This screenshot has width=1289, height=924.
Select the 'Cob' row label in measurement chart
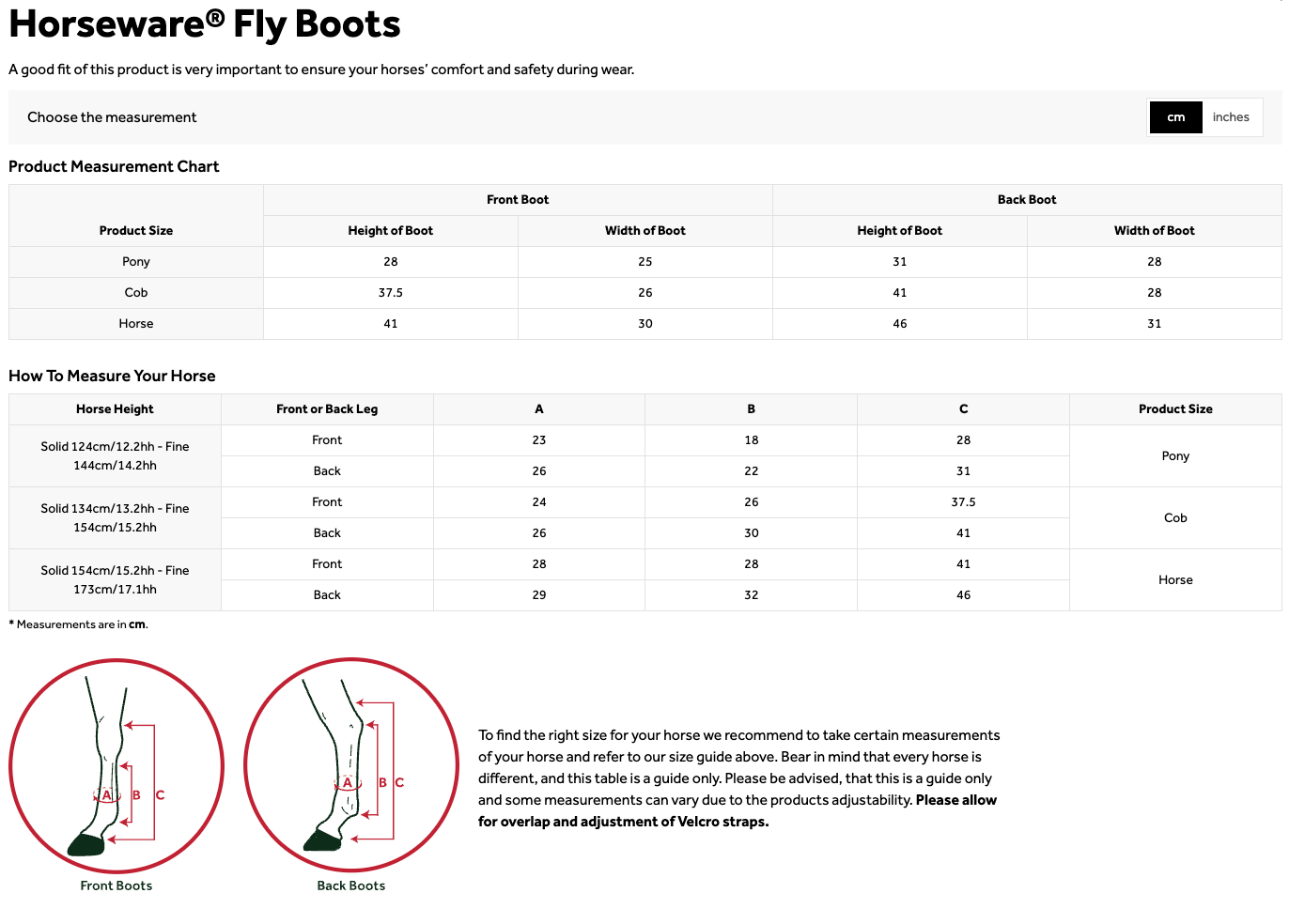(x=136, y=293)
